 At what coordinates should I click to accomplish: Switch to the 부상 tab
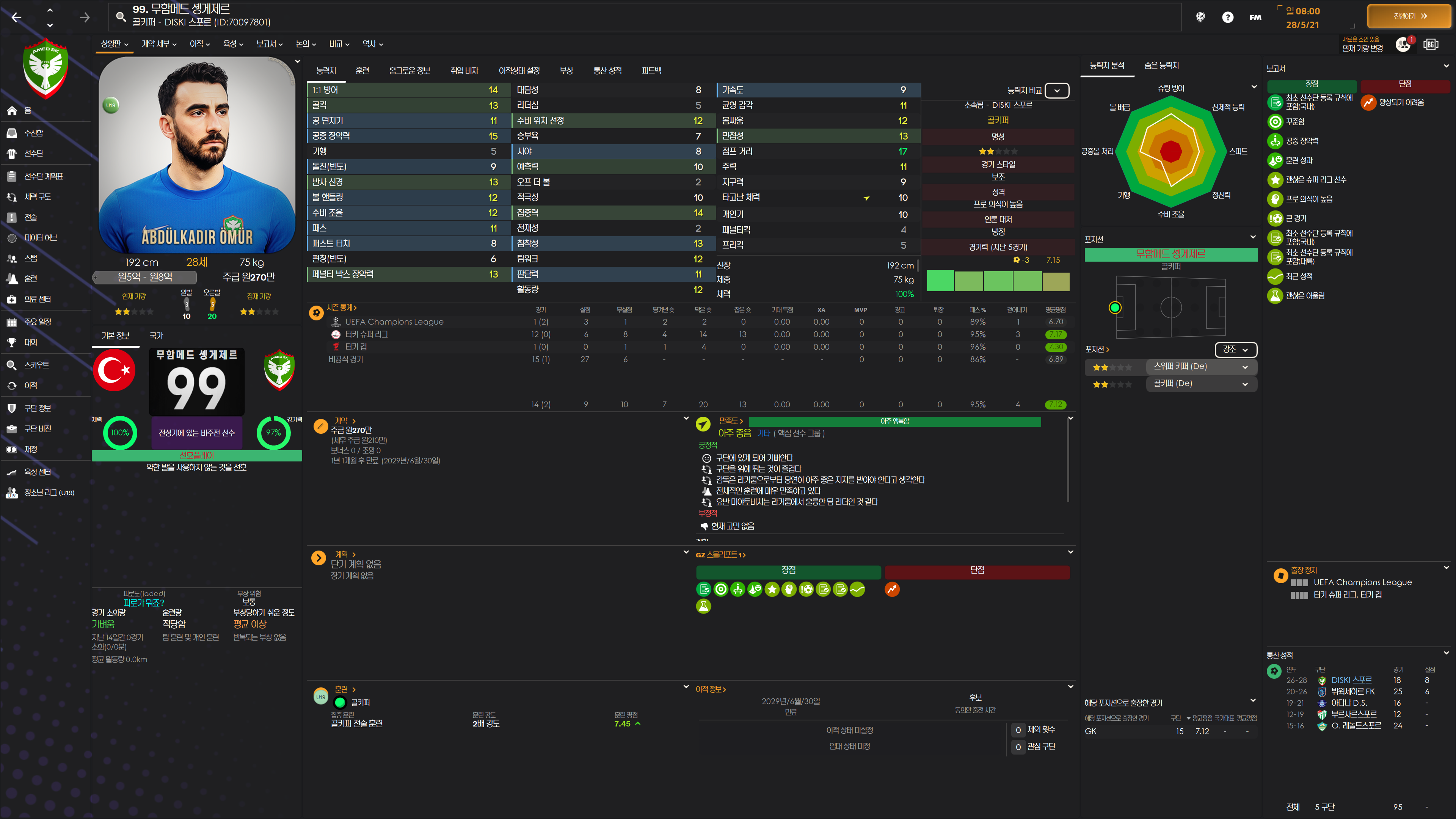click(x=566, y=71)
